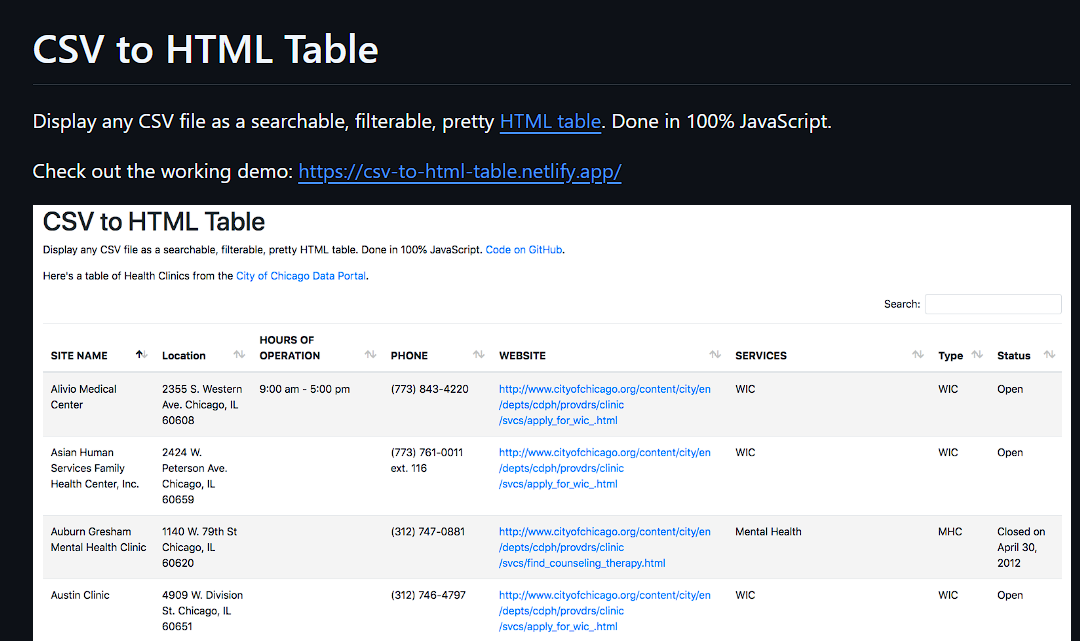Click the SERVICES column sort icon
The image size is (1080, 641).
coord(918,355)
